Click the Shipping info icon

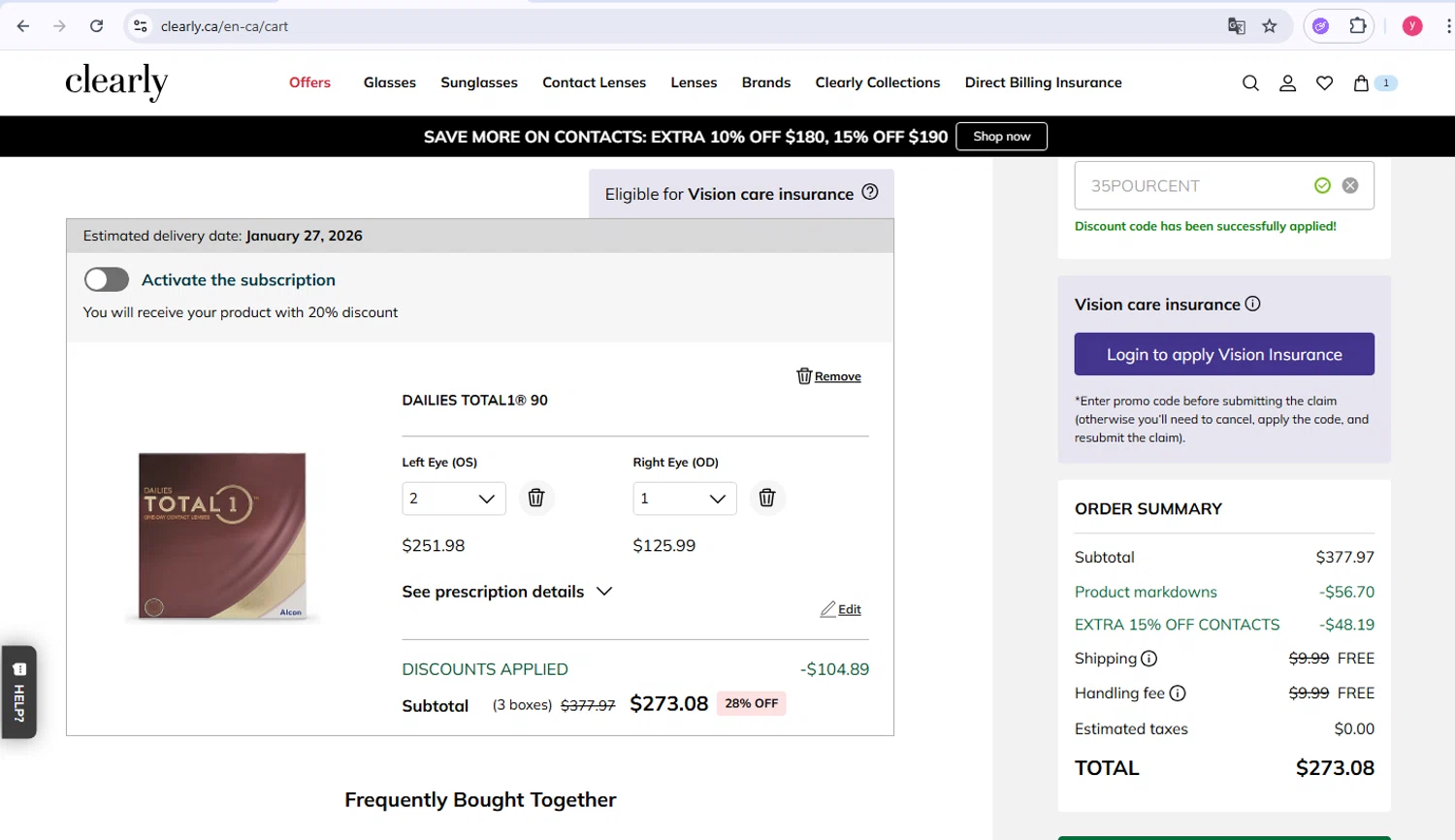click(1148, 659)
